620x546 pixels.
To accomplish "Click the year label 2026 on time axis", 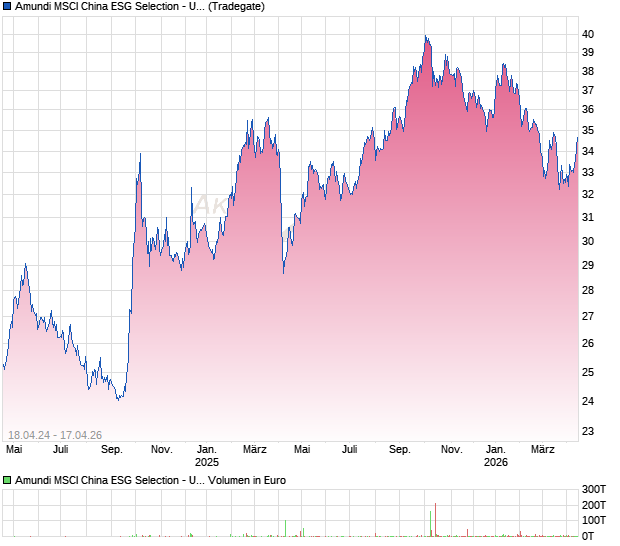I will (495, 462).
